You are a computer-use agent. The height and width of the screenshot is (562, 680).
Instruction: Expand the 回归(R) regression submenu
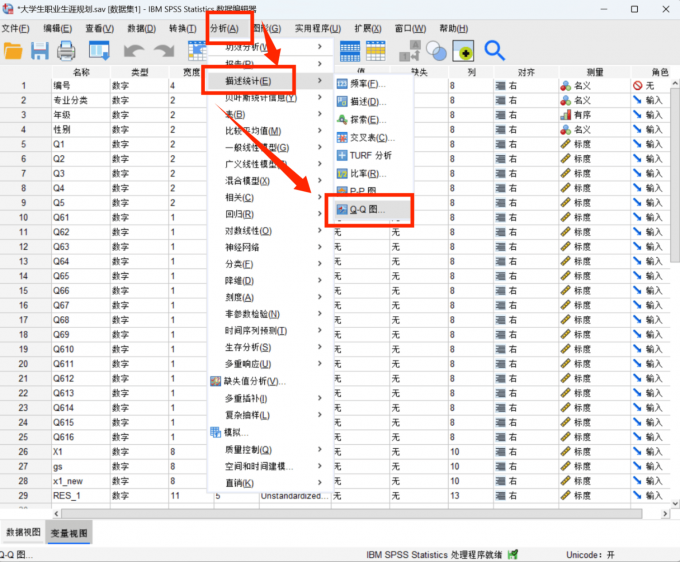tap(240, 214)
